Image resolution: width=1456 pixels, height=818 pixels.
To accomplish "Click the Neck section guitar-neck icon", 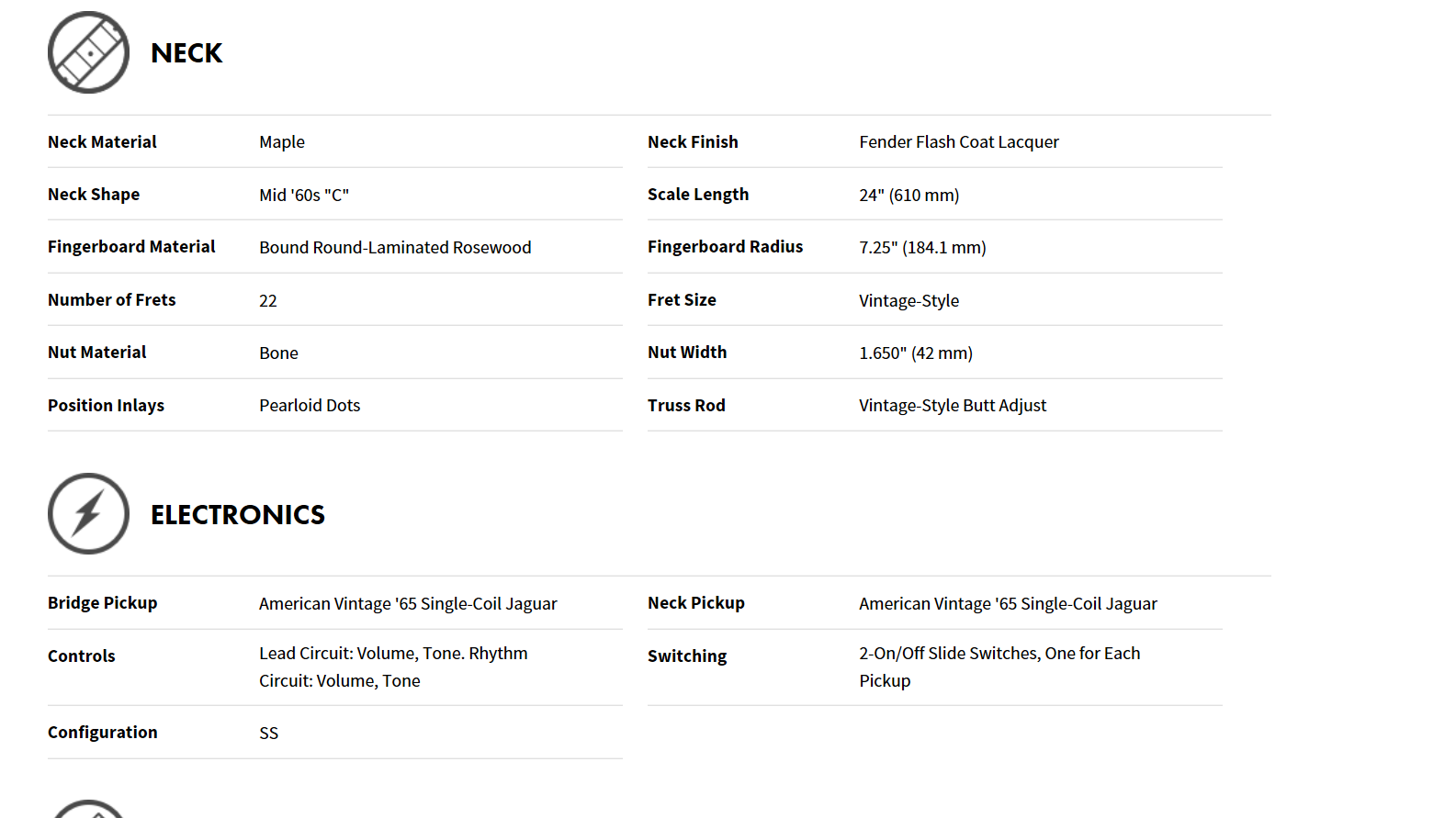I will [88, 52].
